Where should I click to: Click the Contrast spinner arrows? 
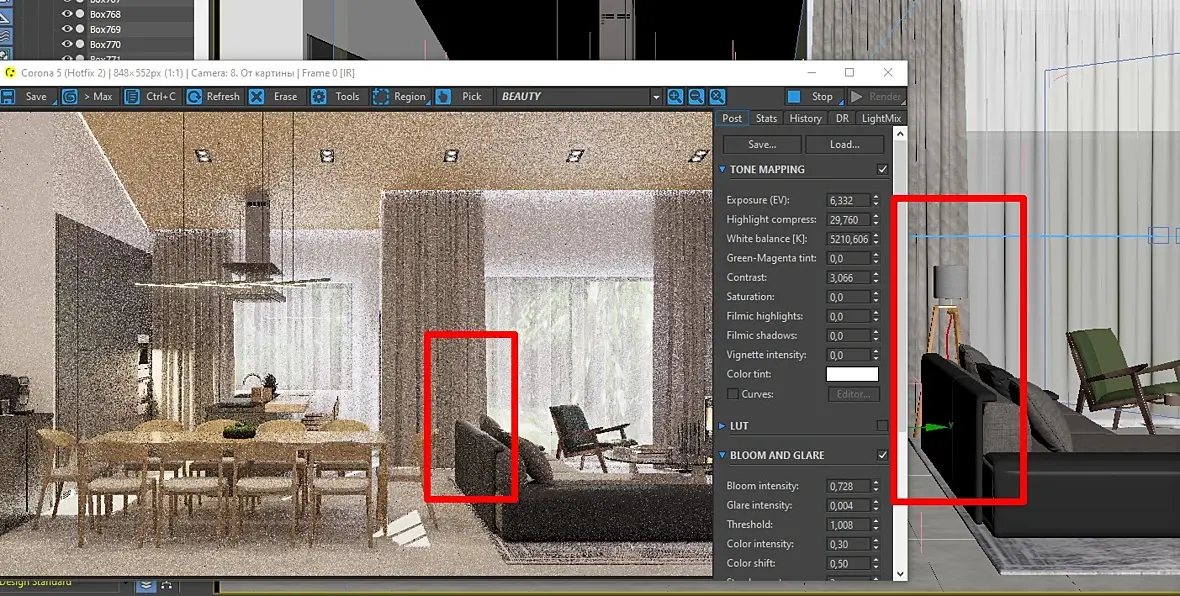pyautogui.click(x=875, y=278)
